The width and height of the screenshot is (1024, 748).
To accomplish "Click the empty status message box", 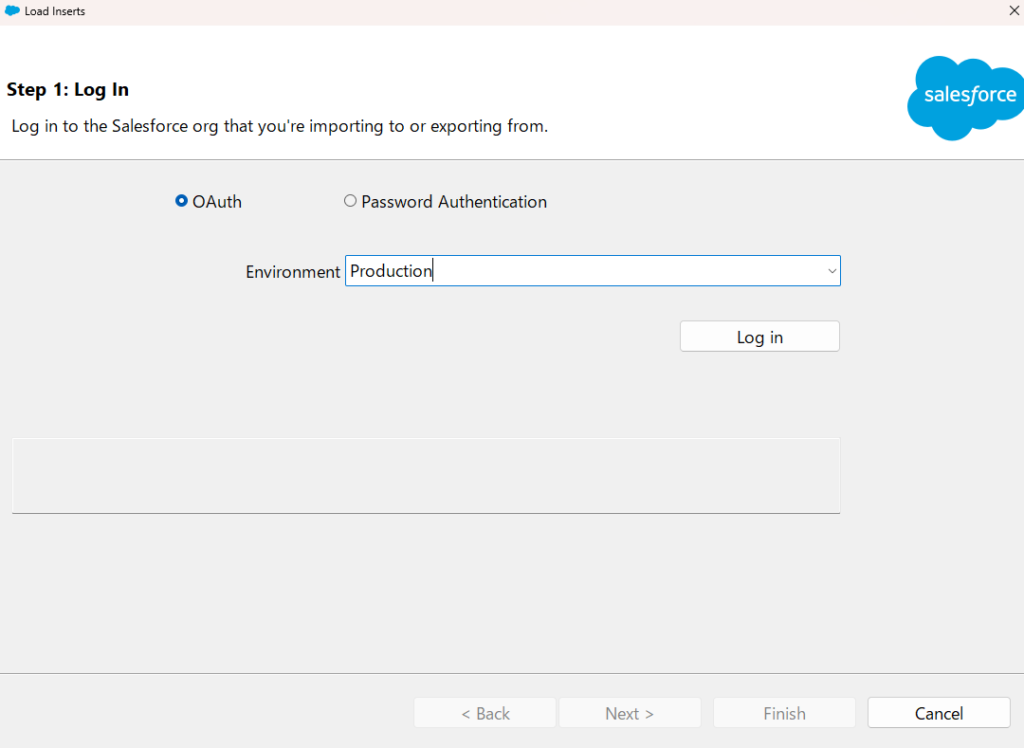I will point(425,475).
